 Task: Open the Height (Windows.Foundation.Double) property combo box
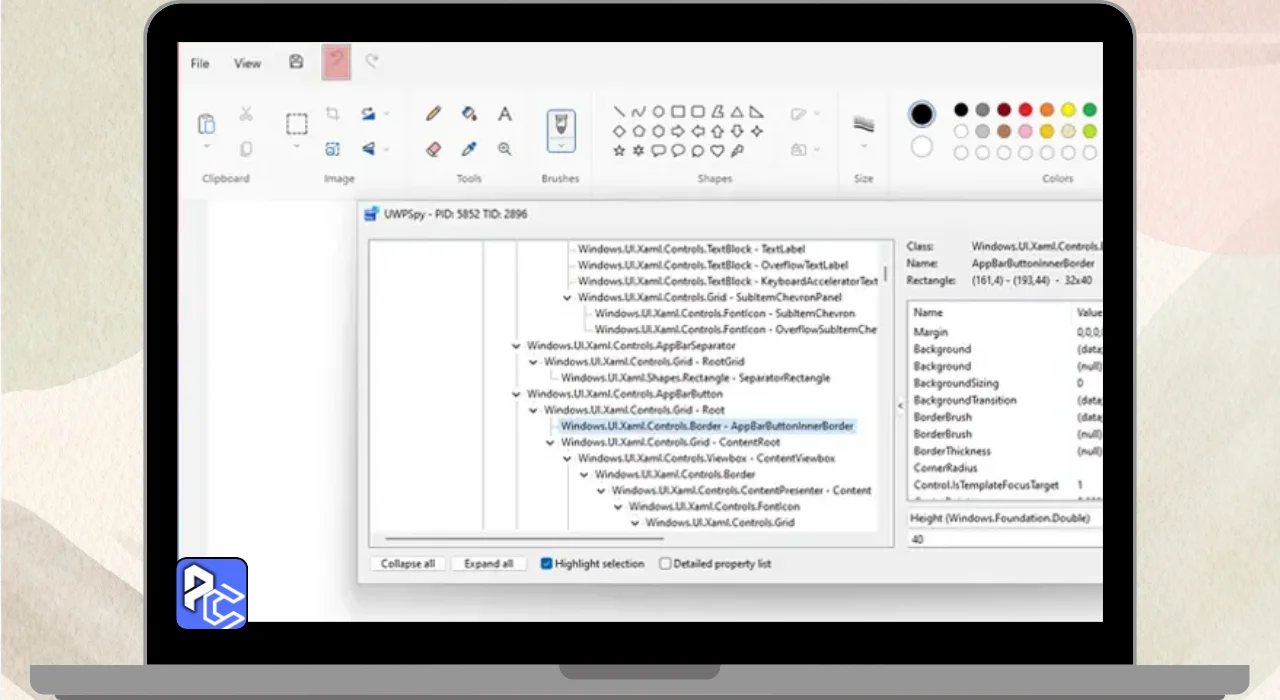1005,518
